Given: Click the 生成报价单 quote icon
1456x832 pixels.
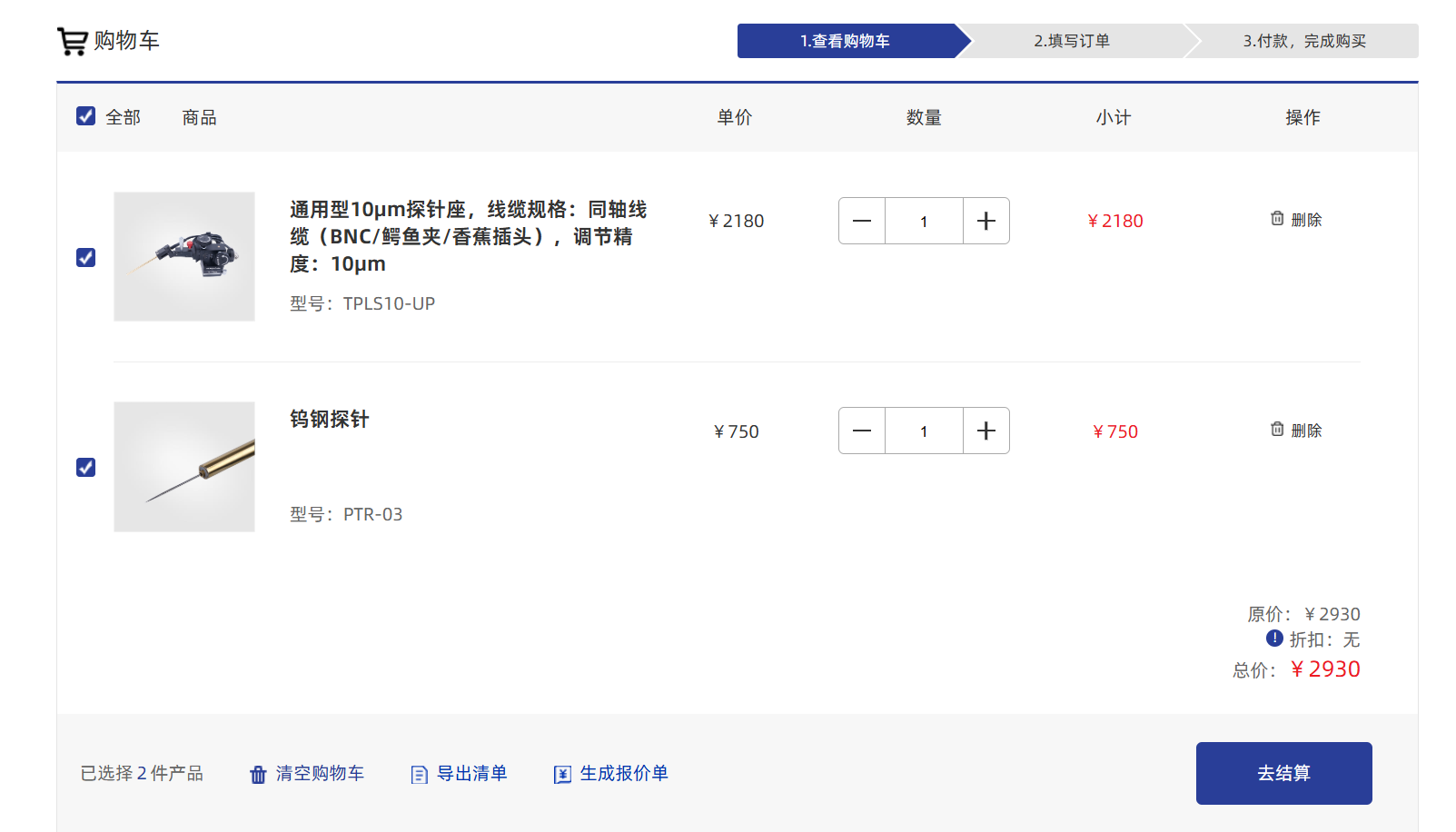Looking at the screenshot, I should [562, 774].
